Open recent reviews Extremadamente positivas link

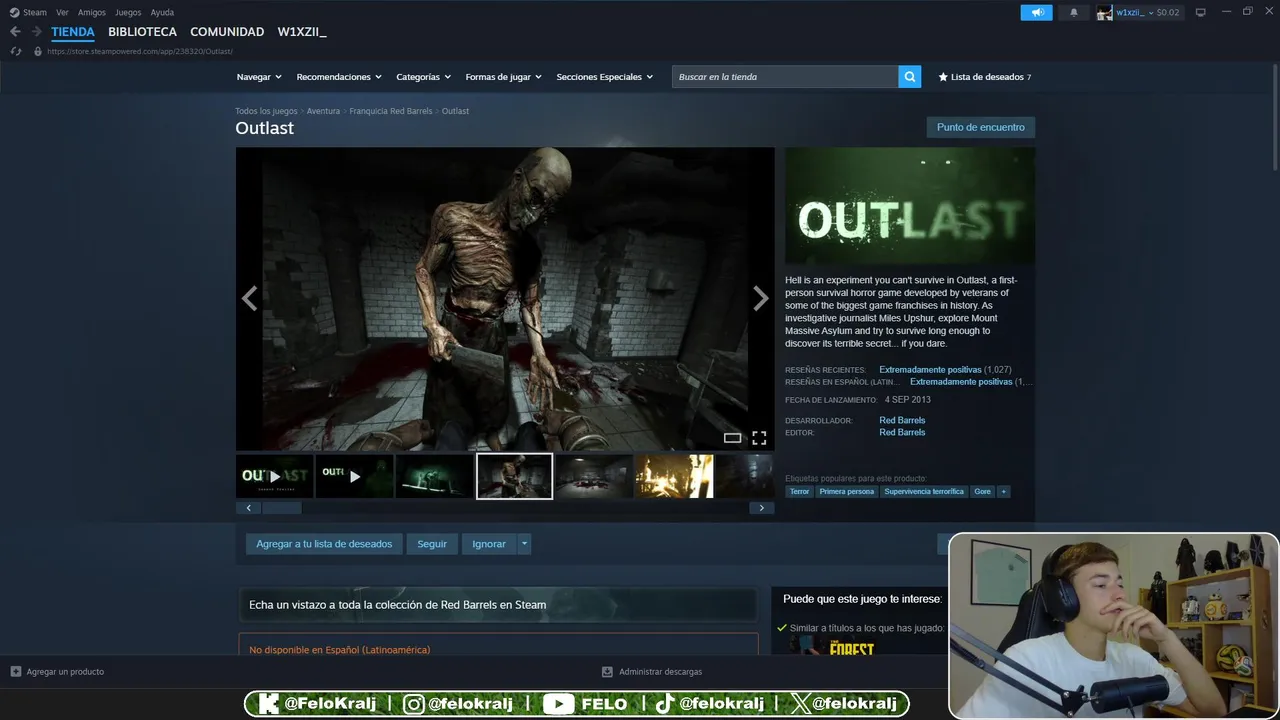click(x=930, y=370)
